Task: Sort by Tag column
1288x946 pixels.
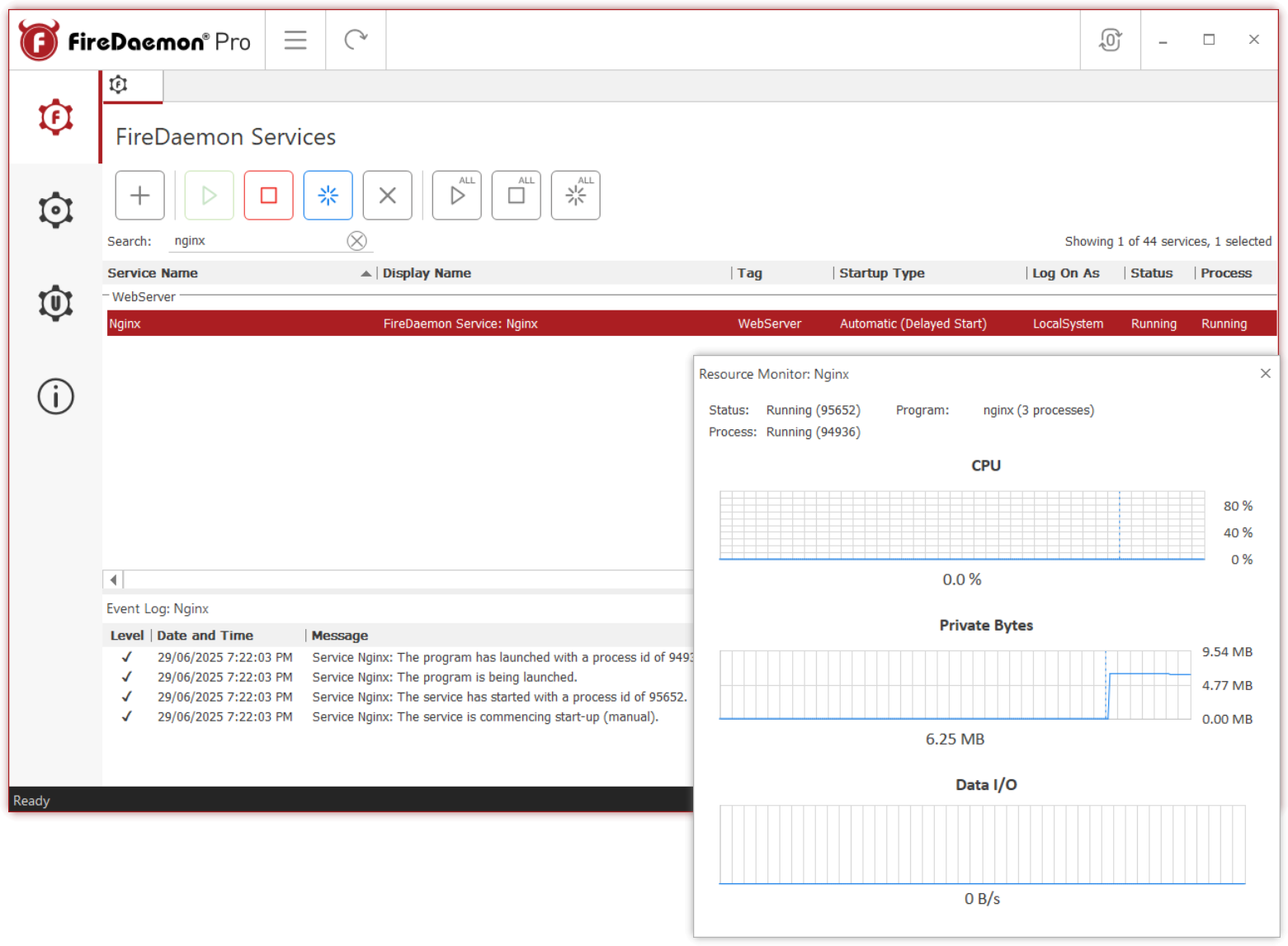Action: click(782, 273)
